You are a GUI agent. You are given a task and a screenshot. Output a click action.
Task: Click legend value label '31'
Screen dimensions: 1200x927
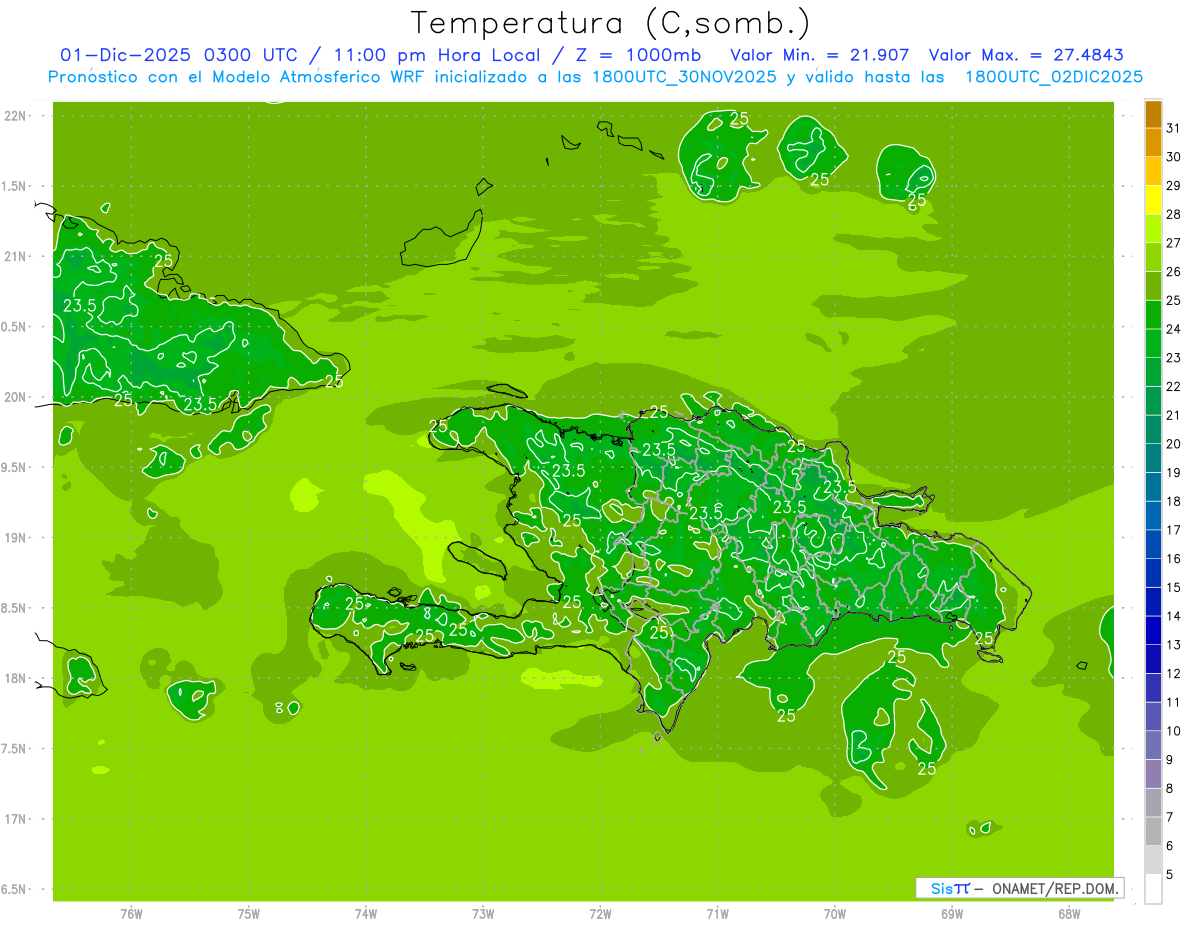[x=1174, y=128]
